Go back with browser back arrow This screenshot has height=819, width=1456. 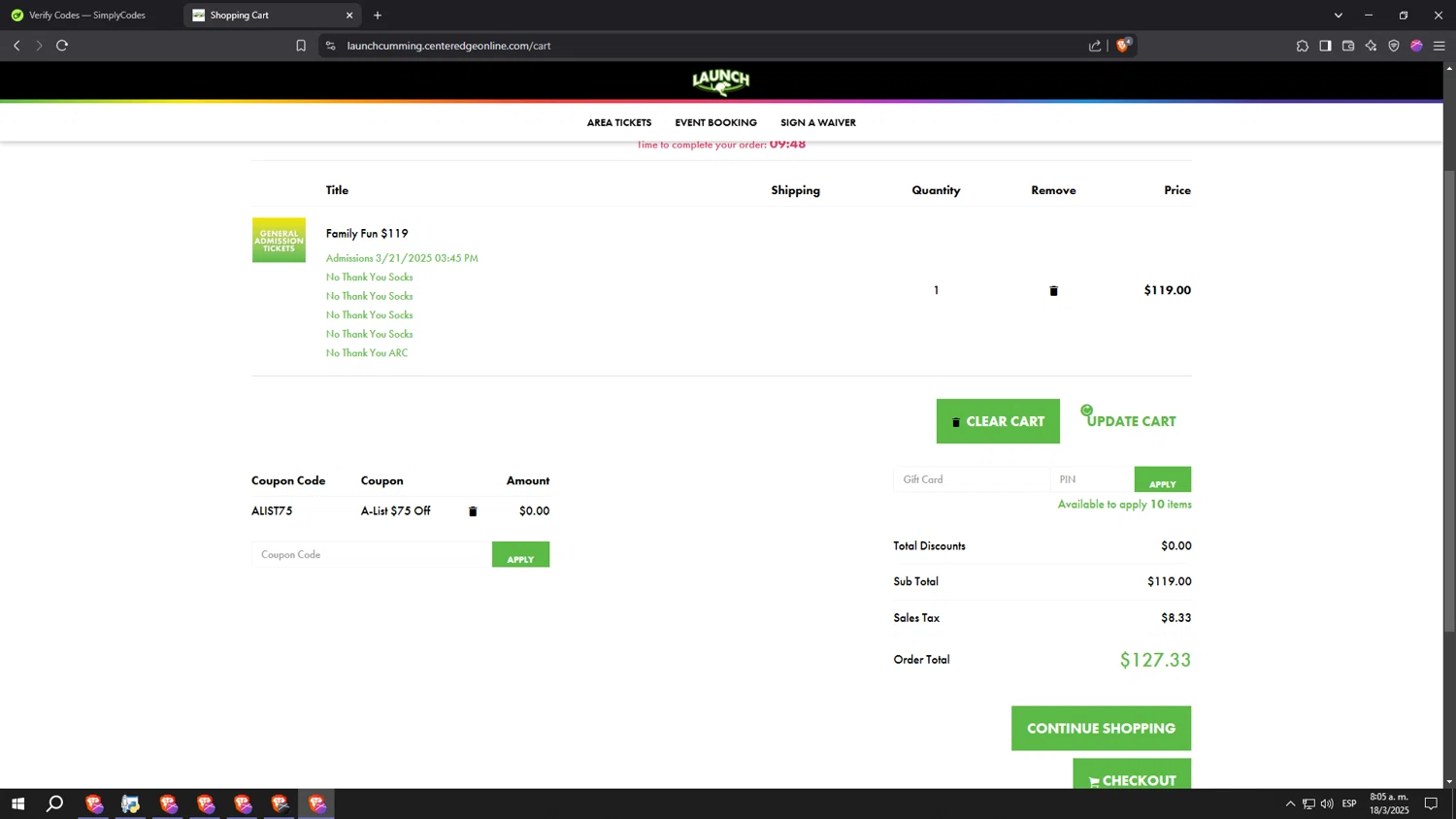click(x=17, y=46)
